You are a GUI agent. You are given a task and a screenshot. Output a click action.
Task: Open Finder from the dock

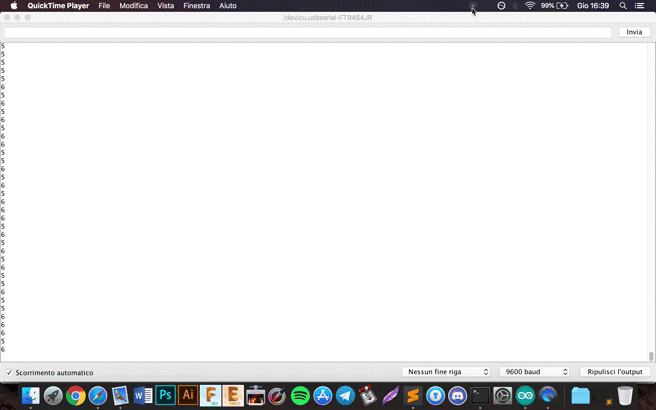pyautogui.click(x=31, y=395)
